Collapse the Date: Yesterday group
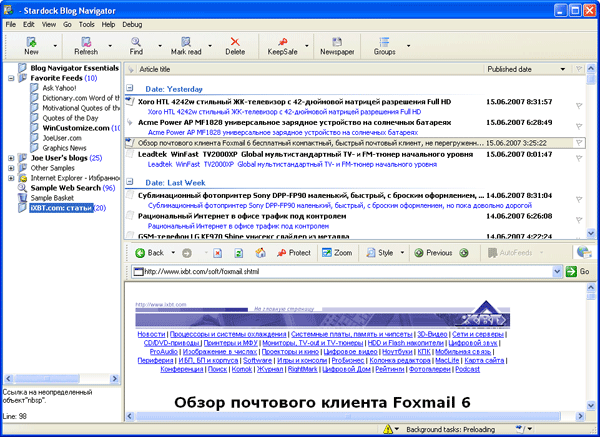Viewport: 600px width, 437px height. tap(130, 88)
